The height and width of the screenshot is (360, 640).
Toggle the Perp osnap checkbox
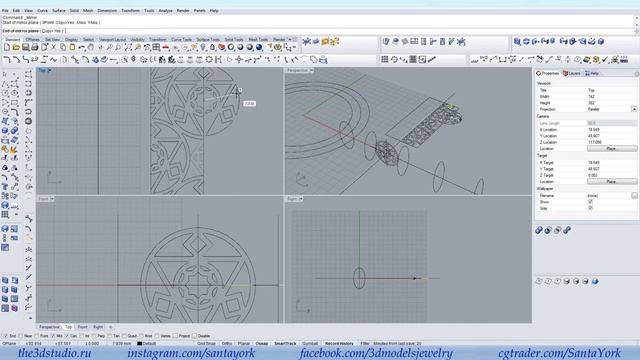click(94, 336)
